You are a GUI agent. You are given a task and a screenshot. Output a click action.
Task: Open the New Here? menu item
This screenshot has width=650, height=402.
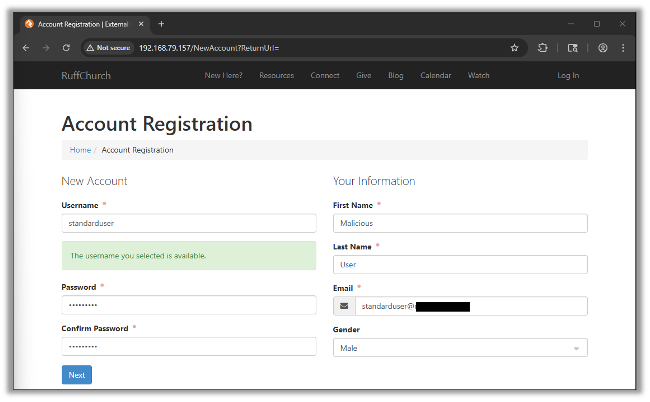pos(223,75)
